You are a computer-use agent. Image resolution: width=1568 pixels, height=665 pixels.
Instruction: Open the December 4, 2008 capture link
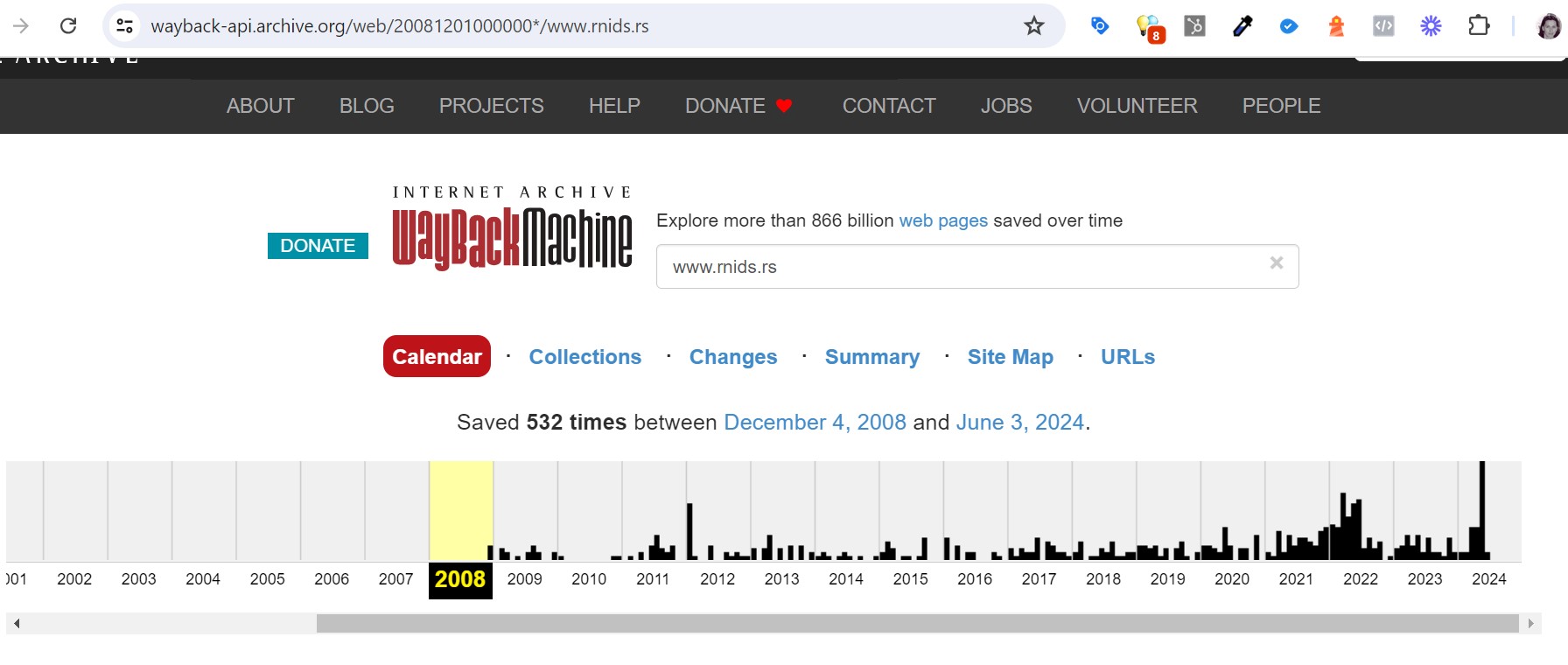point(814,423)
